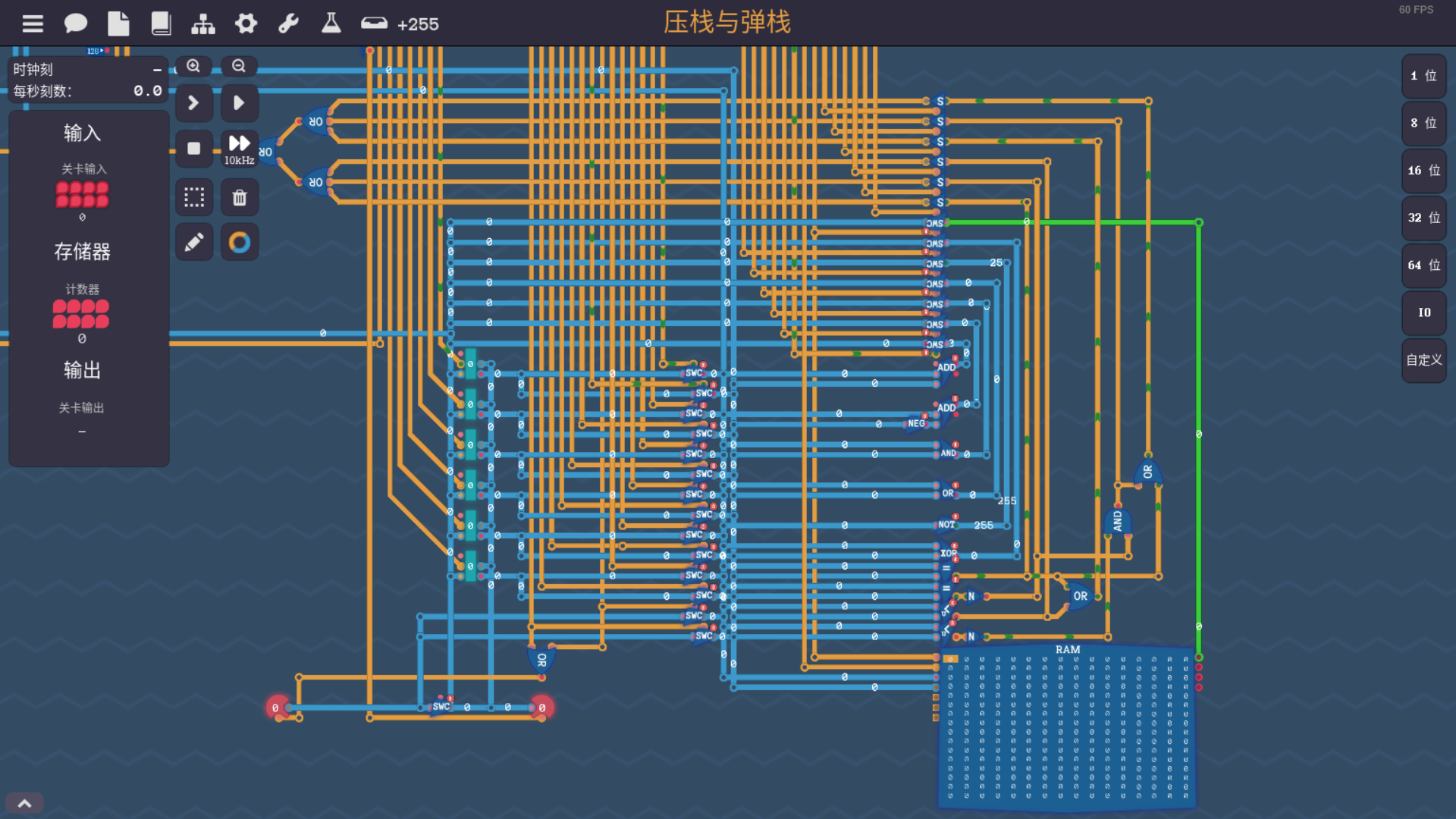This screenshot has height=819, width=1456.
Task: Open the chat speech-bubble icon
Action: point(75,24)
